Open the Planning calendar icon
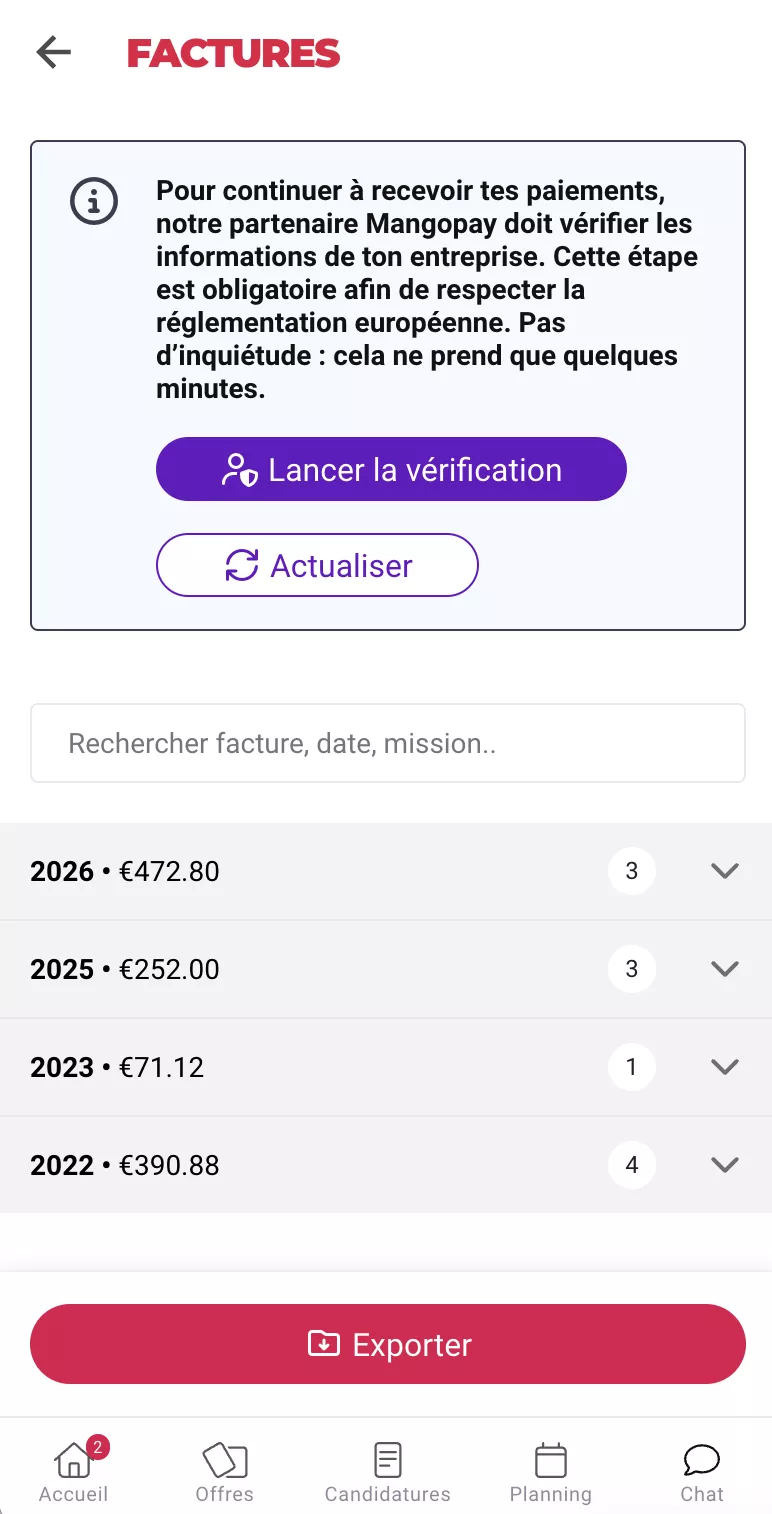 point(551,1461)
